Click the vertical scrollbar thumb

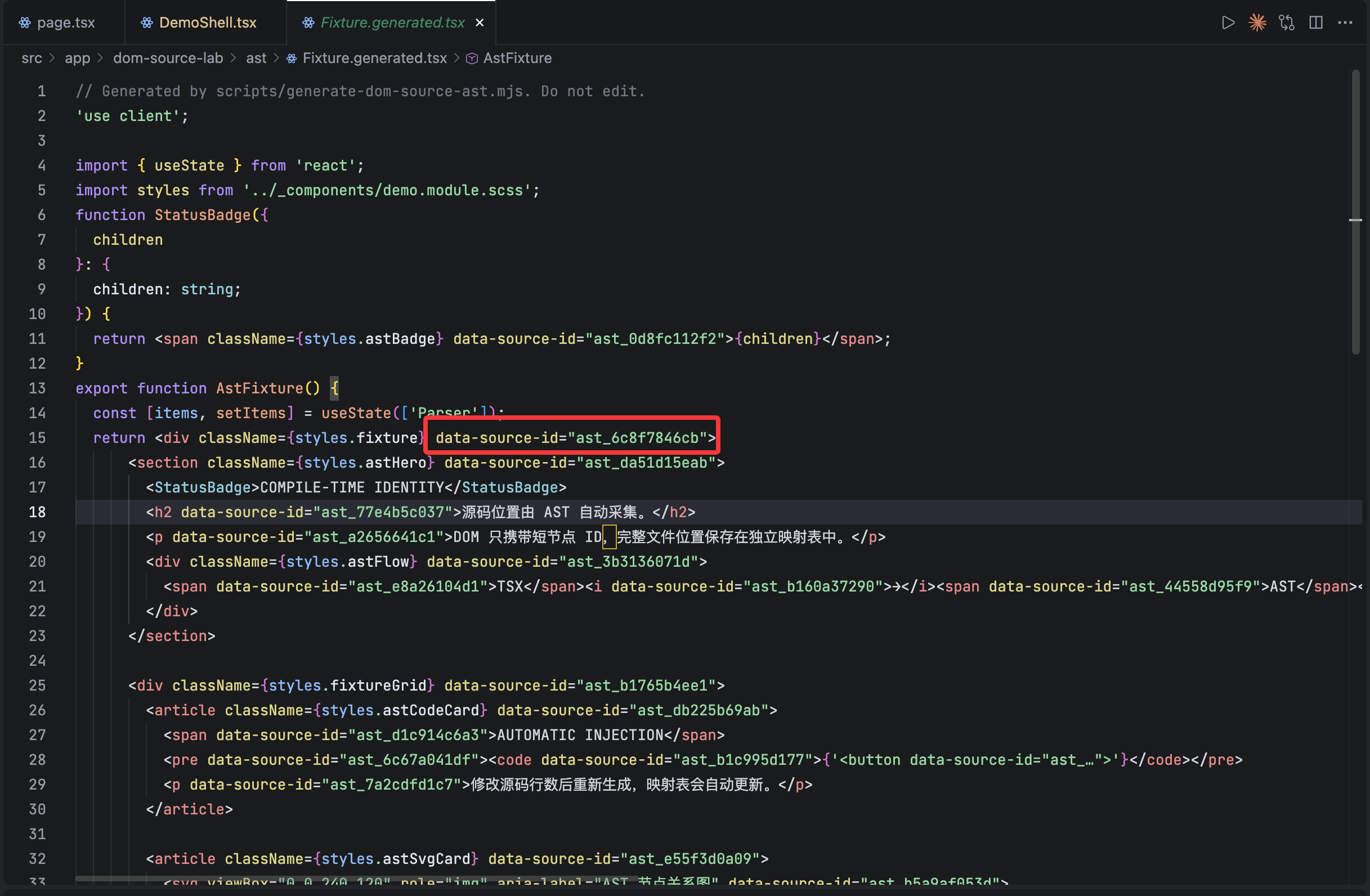(x=1355, y=211)
